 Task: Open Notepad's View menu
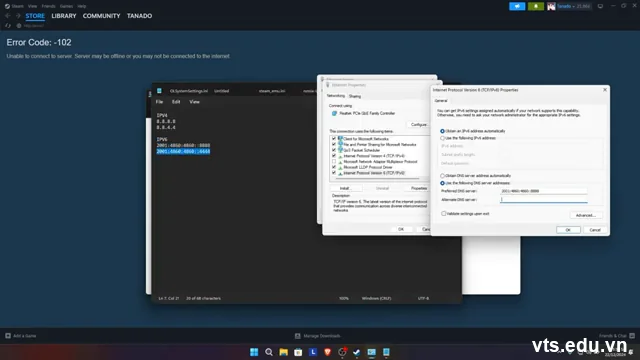194,102
